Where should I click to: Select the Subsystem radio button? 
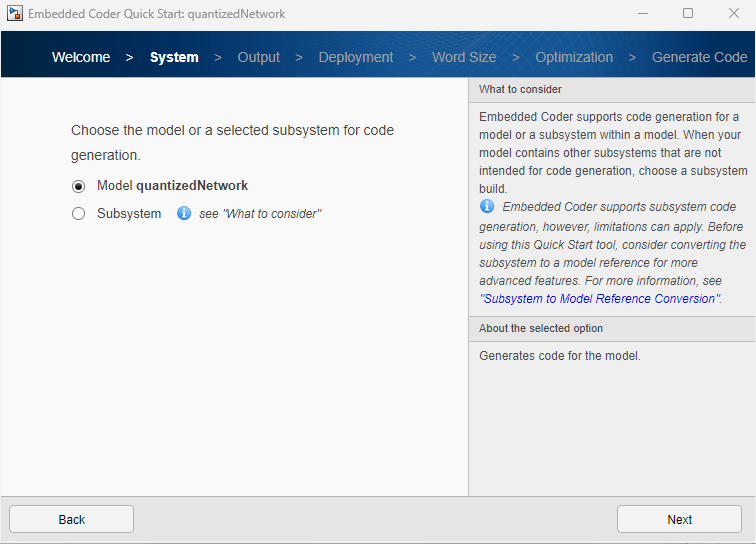[x=79, y=214]
